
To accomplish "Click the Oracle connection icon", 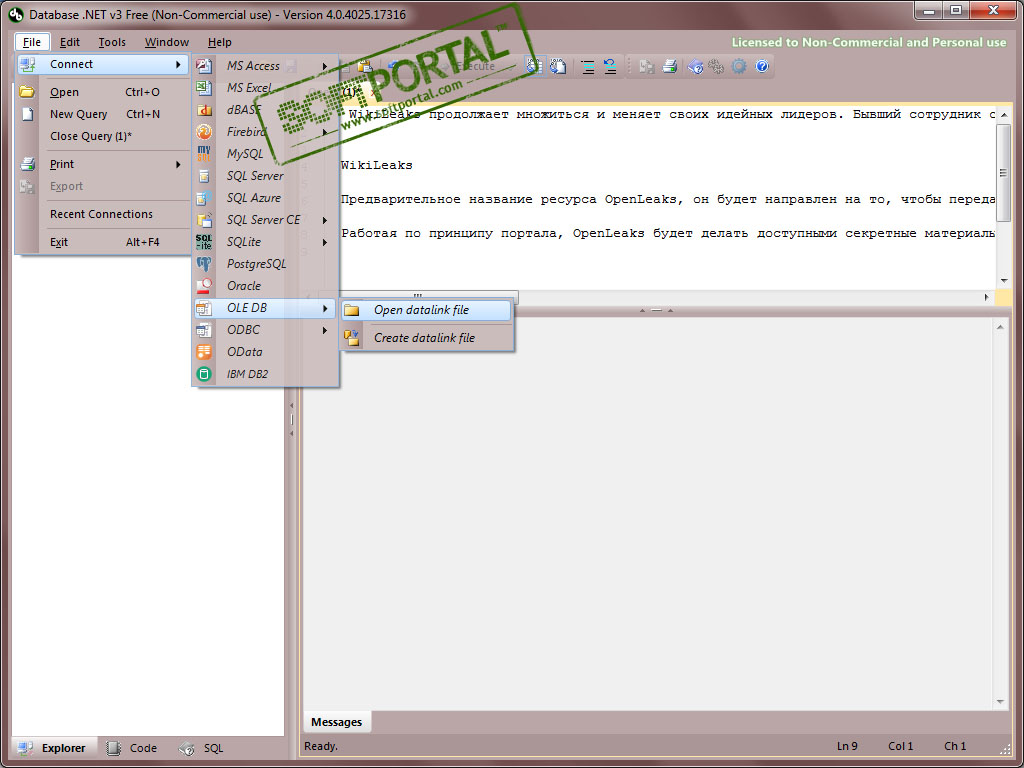I will 204,286.
